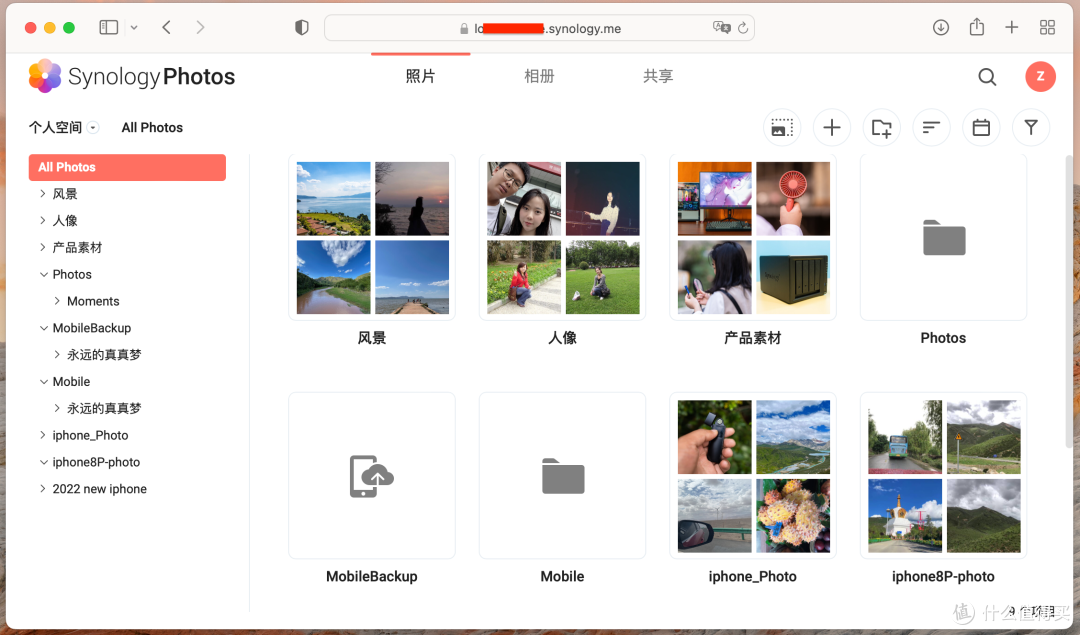
Task: Open the sort options icon
Action: click(x=931, y=128)
